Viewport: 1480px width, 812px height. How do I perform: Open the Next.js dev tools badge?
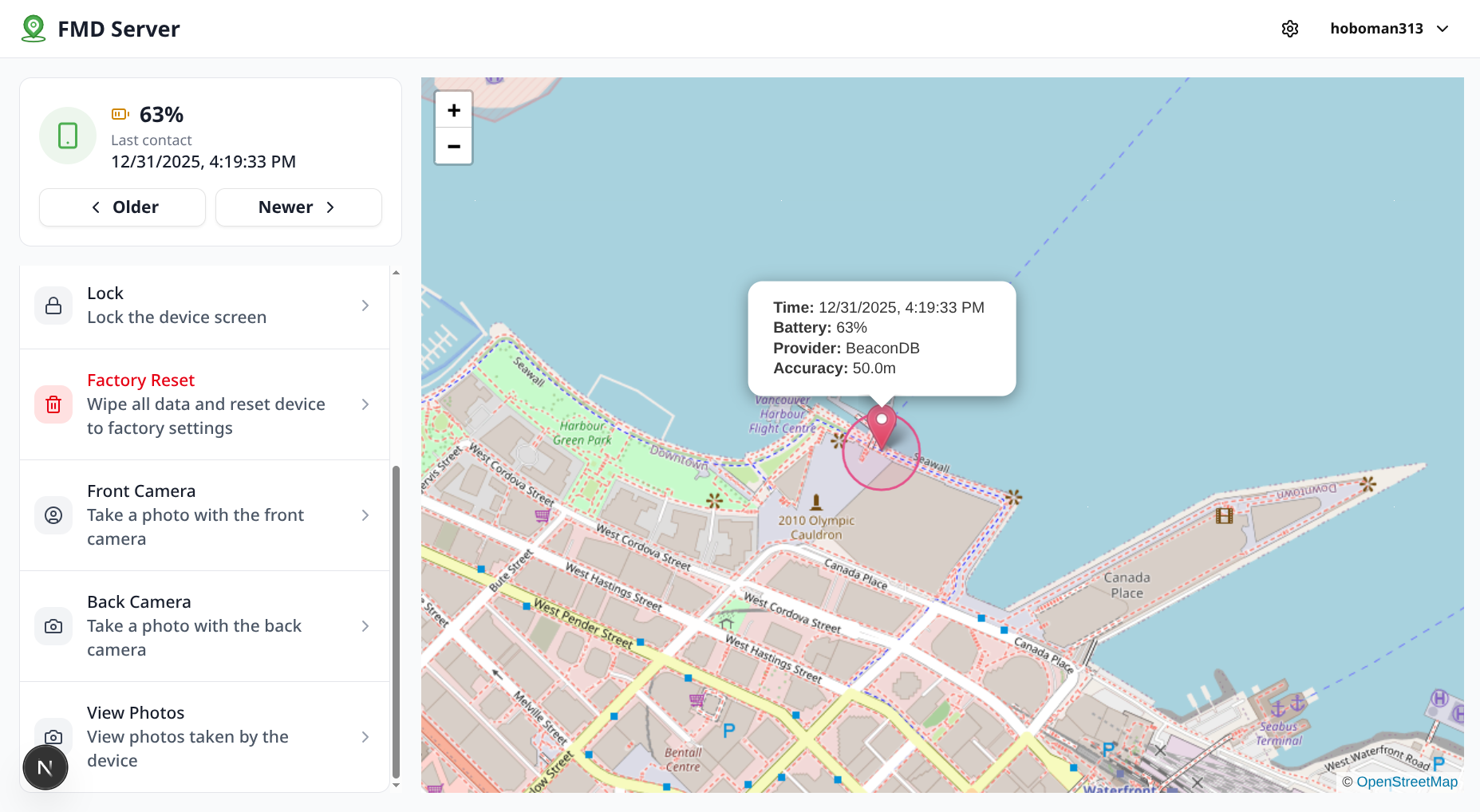[x=45, y=767]
